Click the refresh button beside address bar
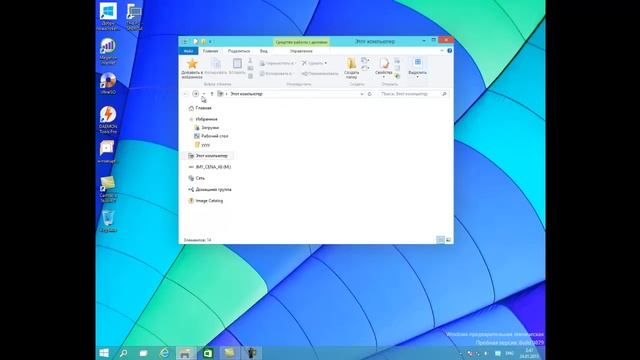The height and width of the screenshot is (360, 640). [x=370, y=94]
